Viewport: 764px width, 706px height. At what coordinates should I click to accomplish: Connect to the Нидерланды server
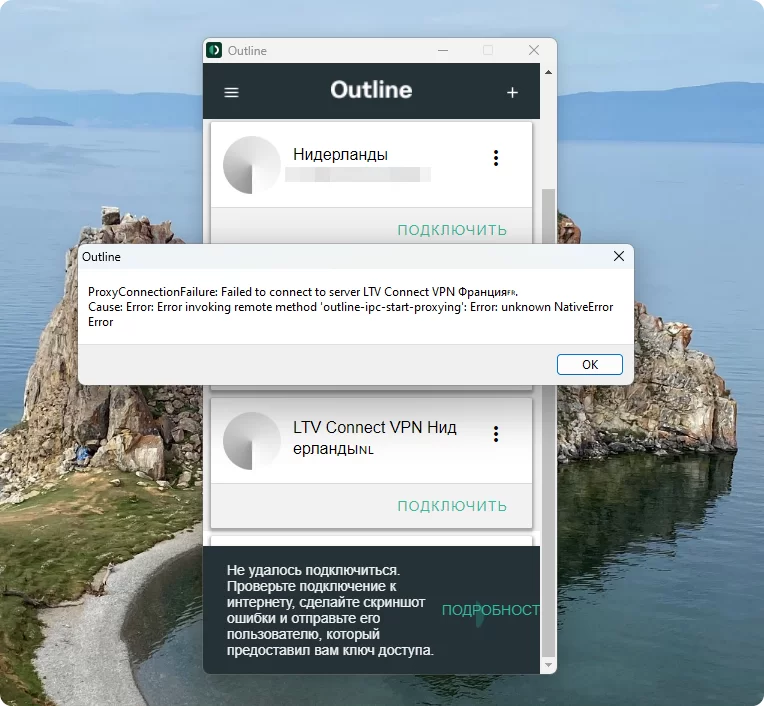tap(452, 229)
